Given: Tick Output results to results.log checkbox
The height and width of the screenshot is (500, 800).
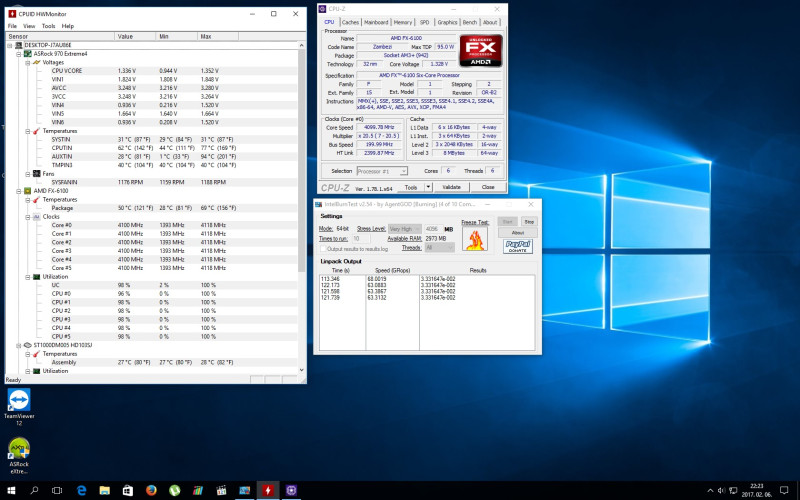Looking at the screenshot, I should (323, 249).
